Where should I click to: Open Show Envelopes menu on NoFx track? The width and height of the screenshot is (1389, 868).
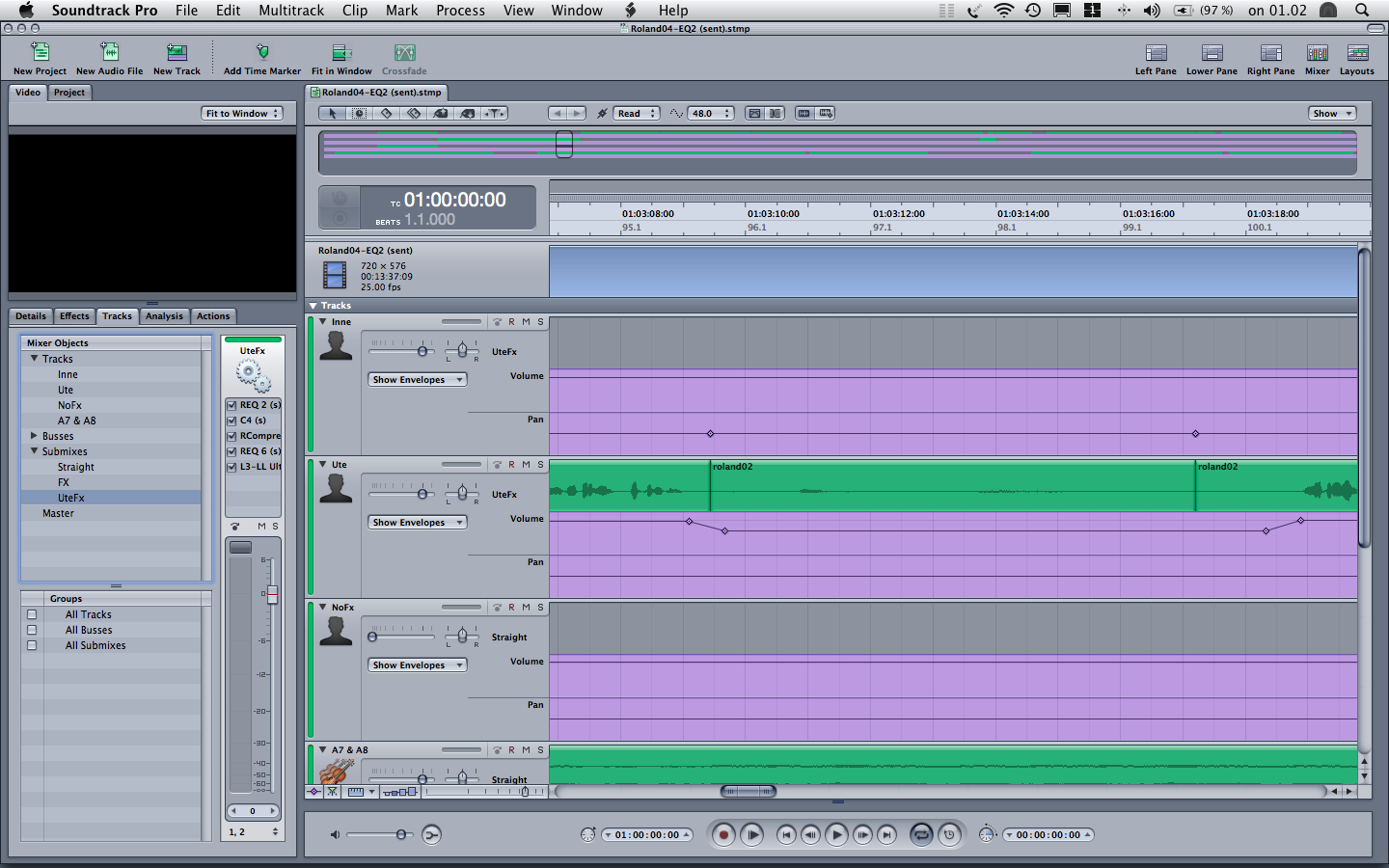click(x=418, y=665)
